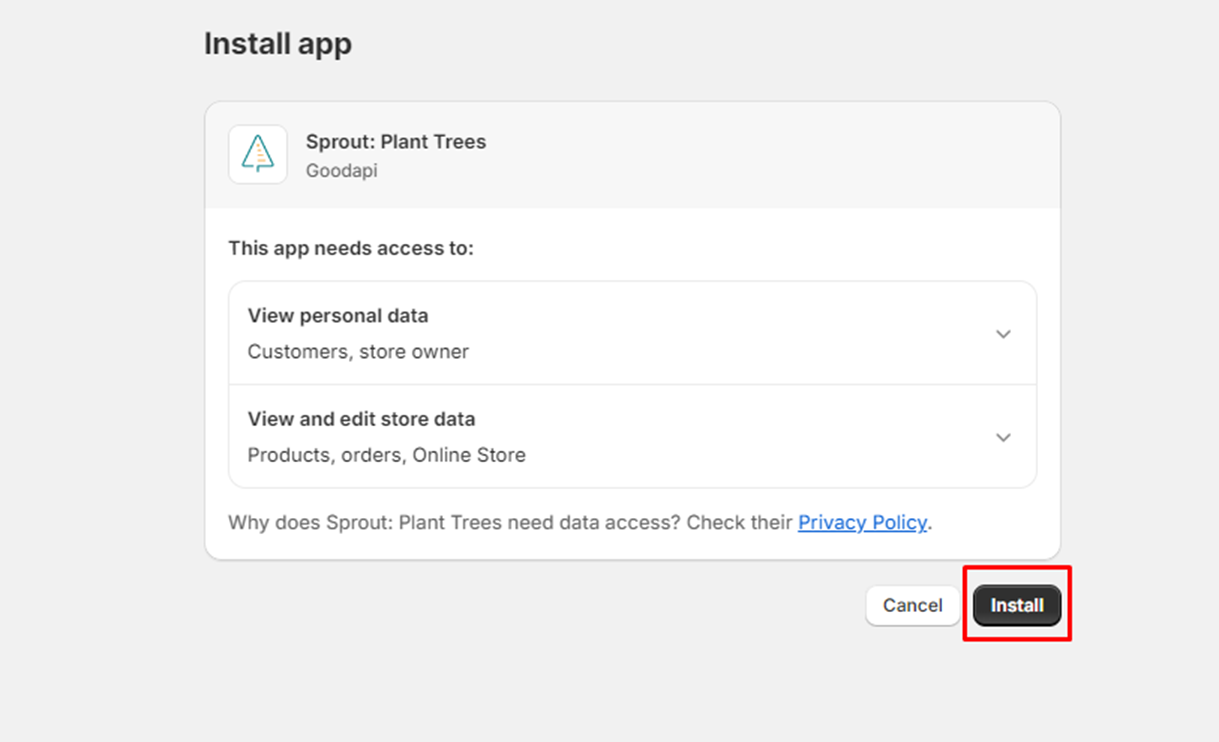This screenshot has height=742, width=1219.
Task: Select the View personal data label
Action: [337, 316]
